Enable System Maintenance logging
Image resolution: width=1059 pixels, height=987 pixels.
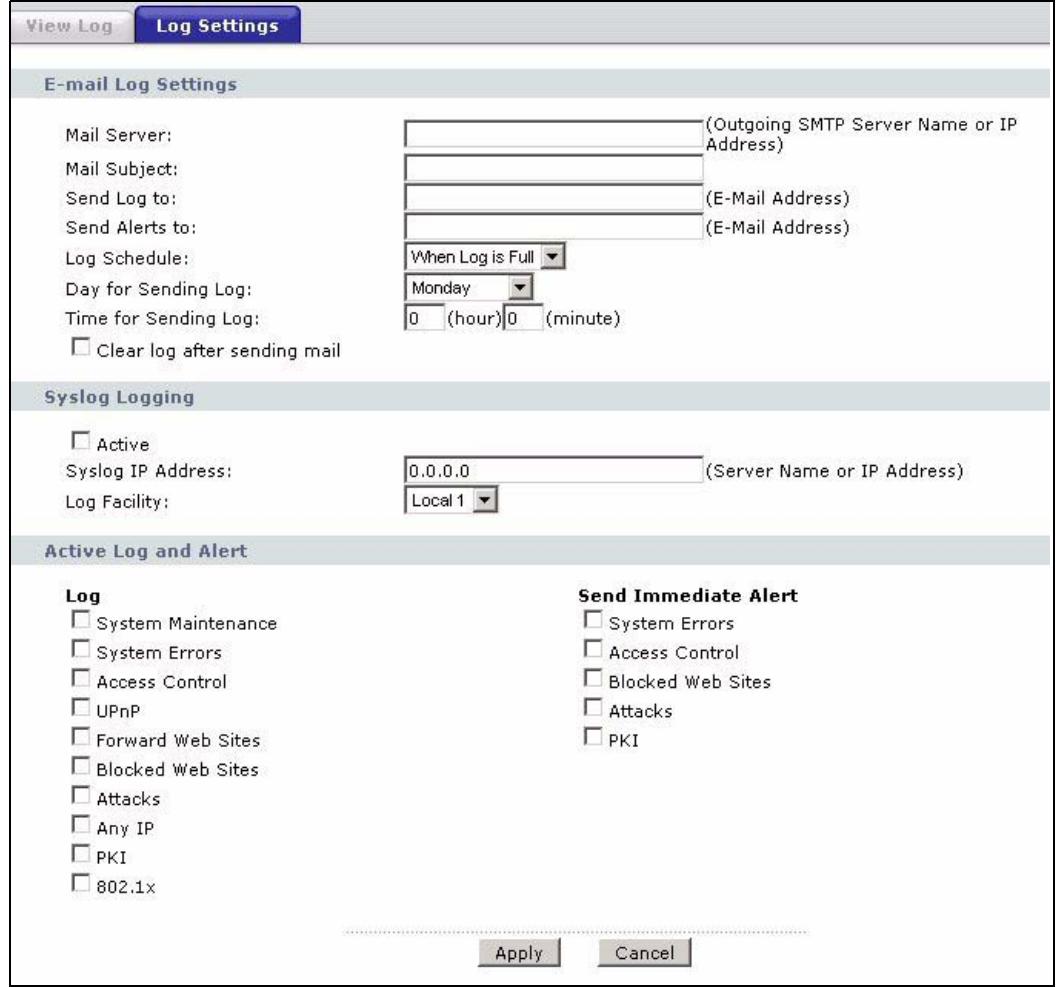(80, 620)
